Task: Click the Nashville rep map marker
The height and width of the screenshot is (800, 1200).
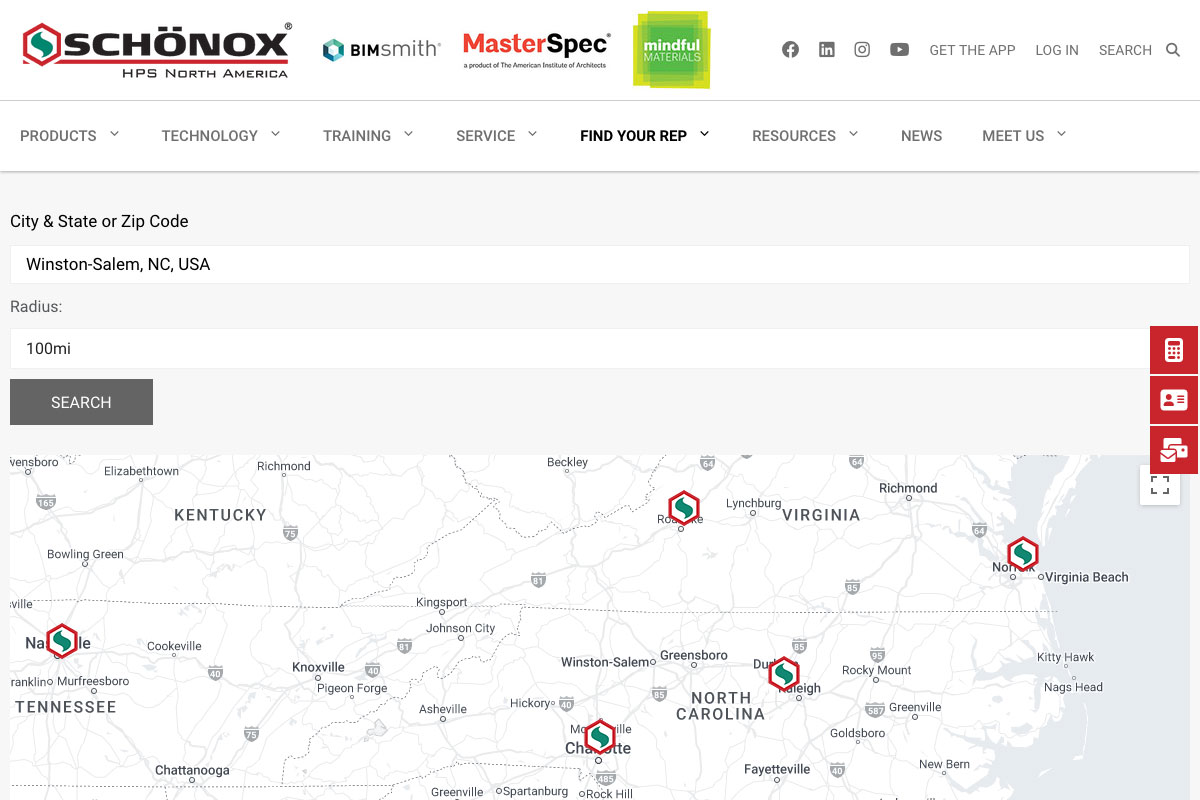Action: coord(62,640)
